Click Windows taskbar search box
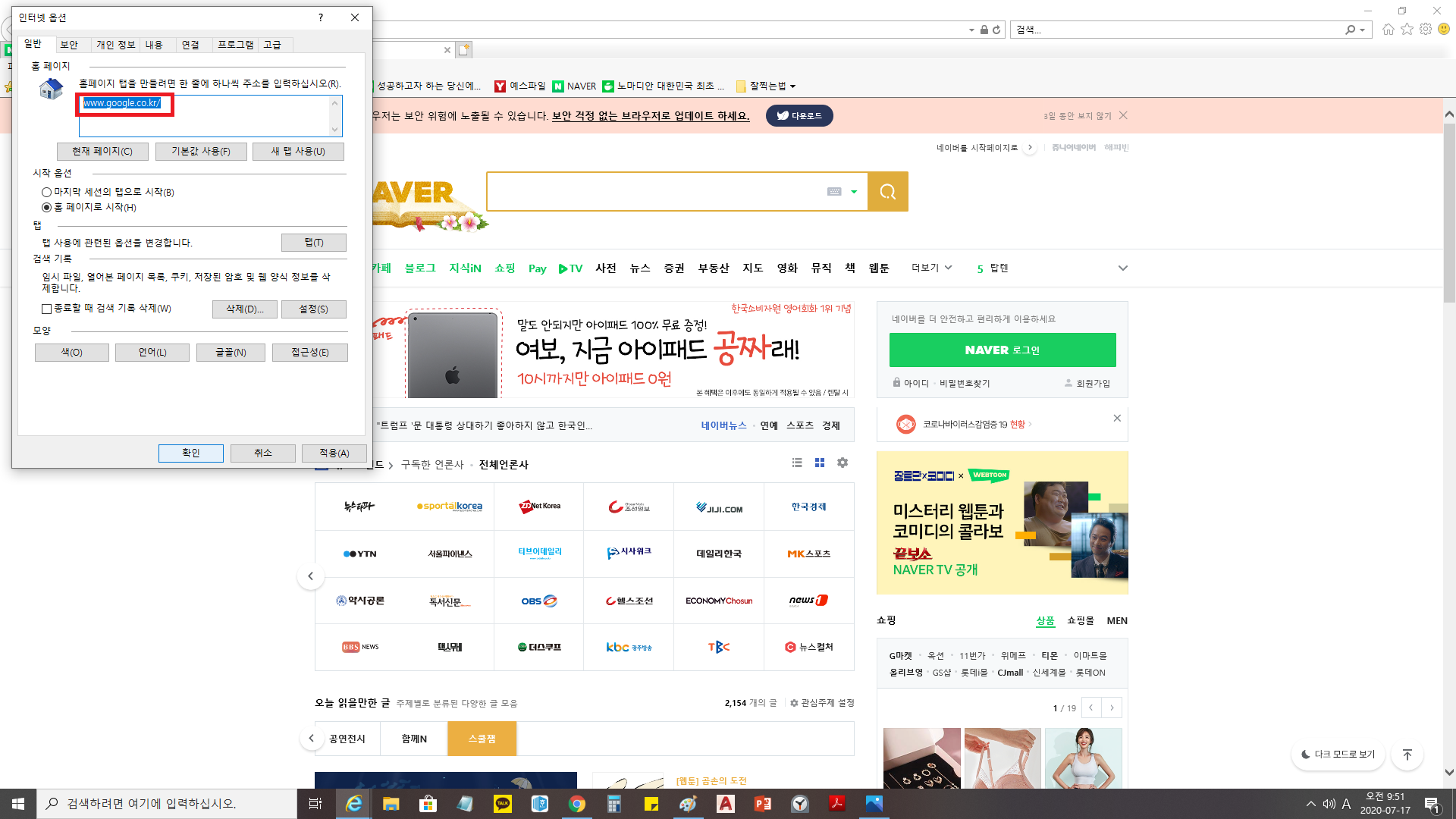The height and width of the screenshot is (819, 1456). click(167, 804)
